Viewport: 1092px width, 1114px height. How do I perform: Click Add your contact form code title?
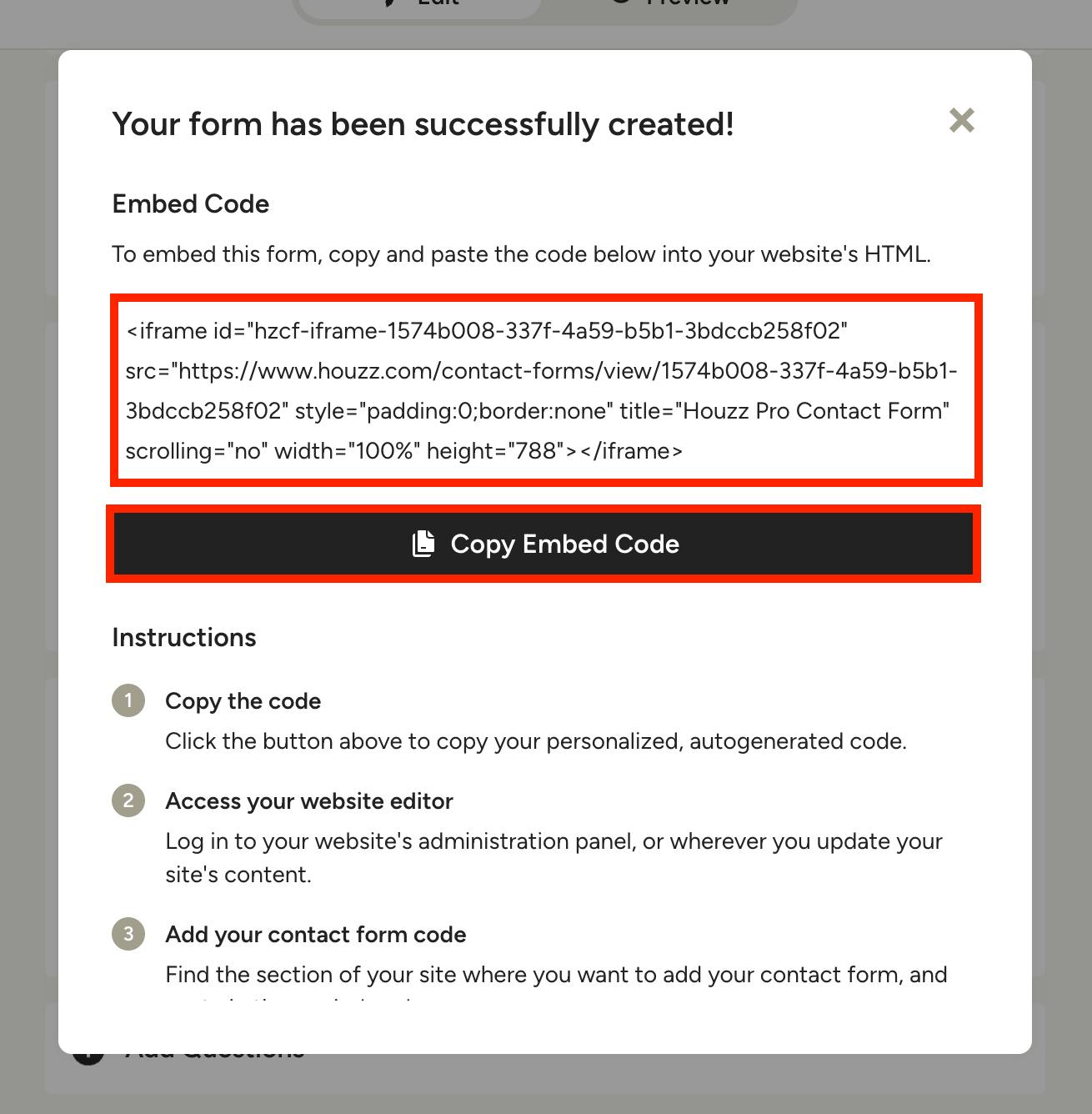(316, 935)
